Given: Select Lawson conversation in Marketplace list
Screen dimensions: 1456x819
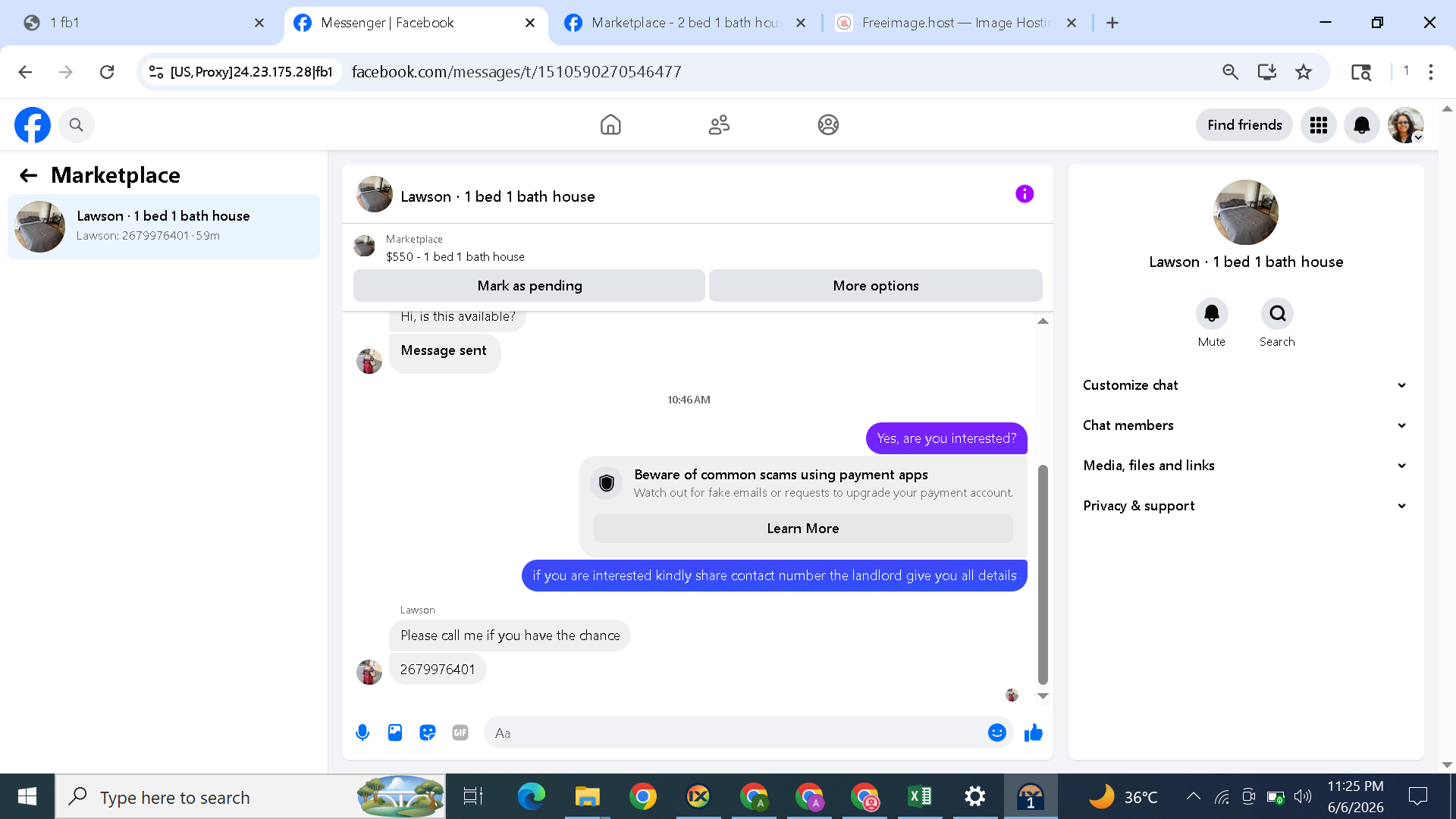Looking at the screenshot, I should point(164,227).
